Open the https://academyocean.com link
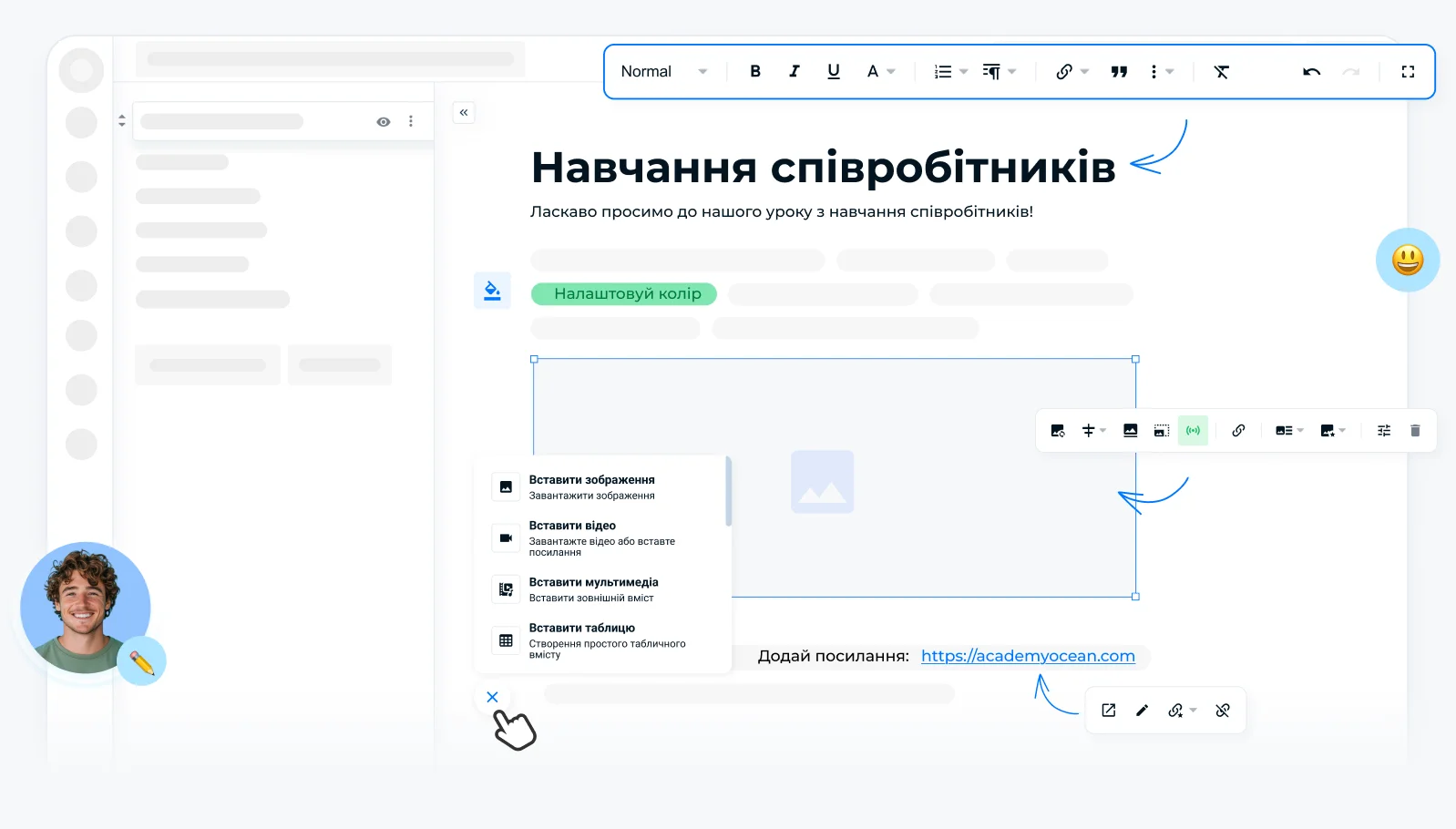The height and width of the screenshot is (829, 1456). [x=1028, y=656]
